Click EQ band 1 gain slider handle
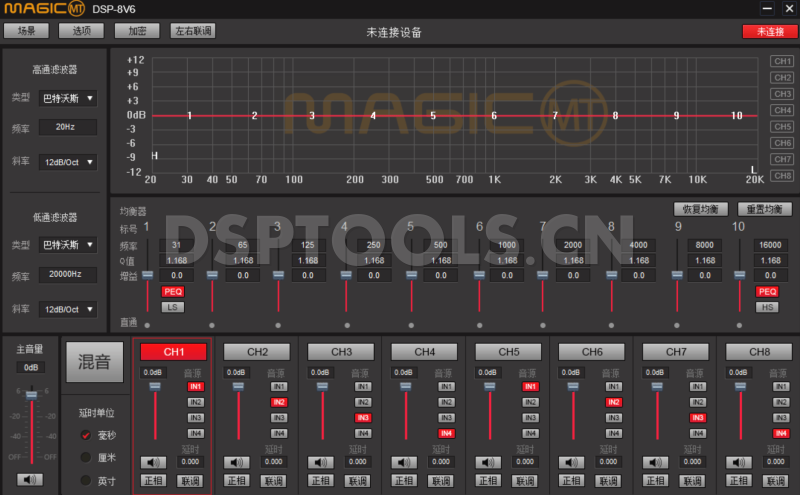The height and width of the screenshot is (495, 800). tap(147, 275)
